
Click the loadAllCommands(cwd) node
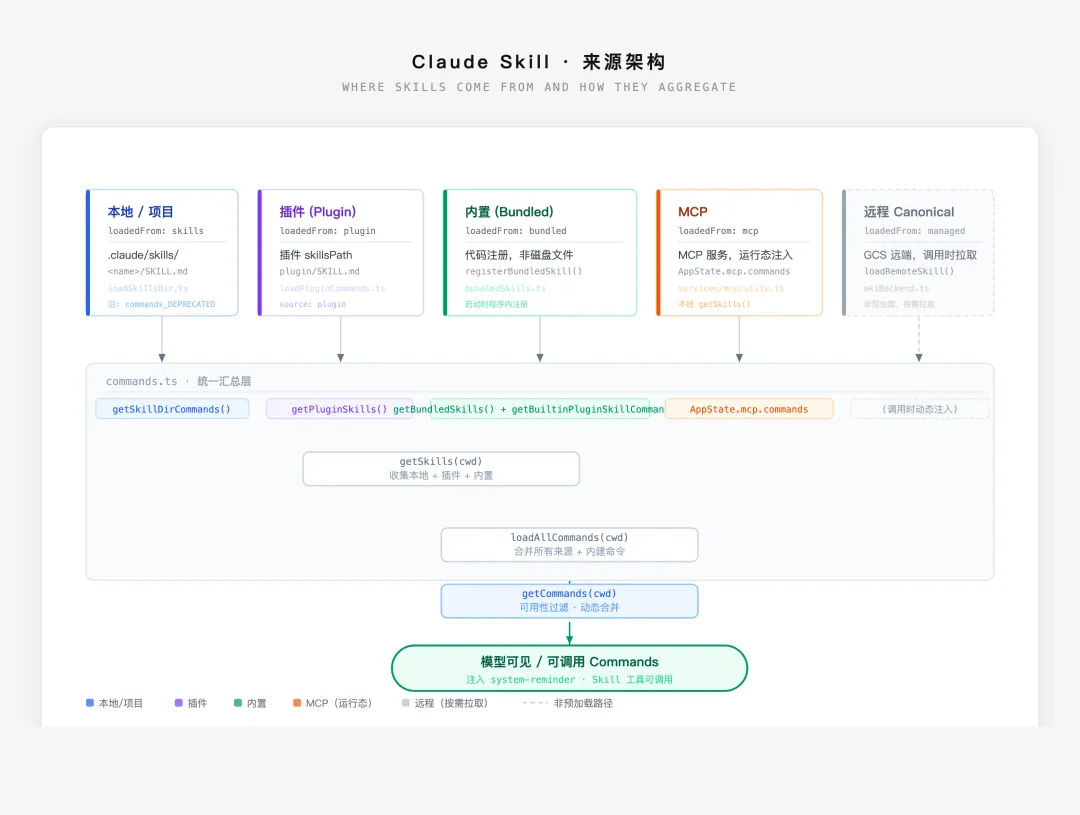(569, 544)
